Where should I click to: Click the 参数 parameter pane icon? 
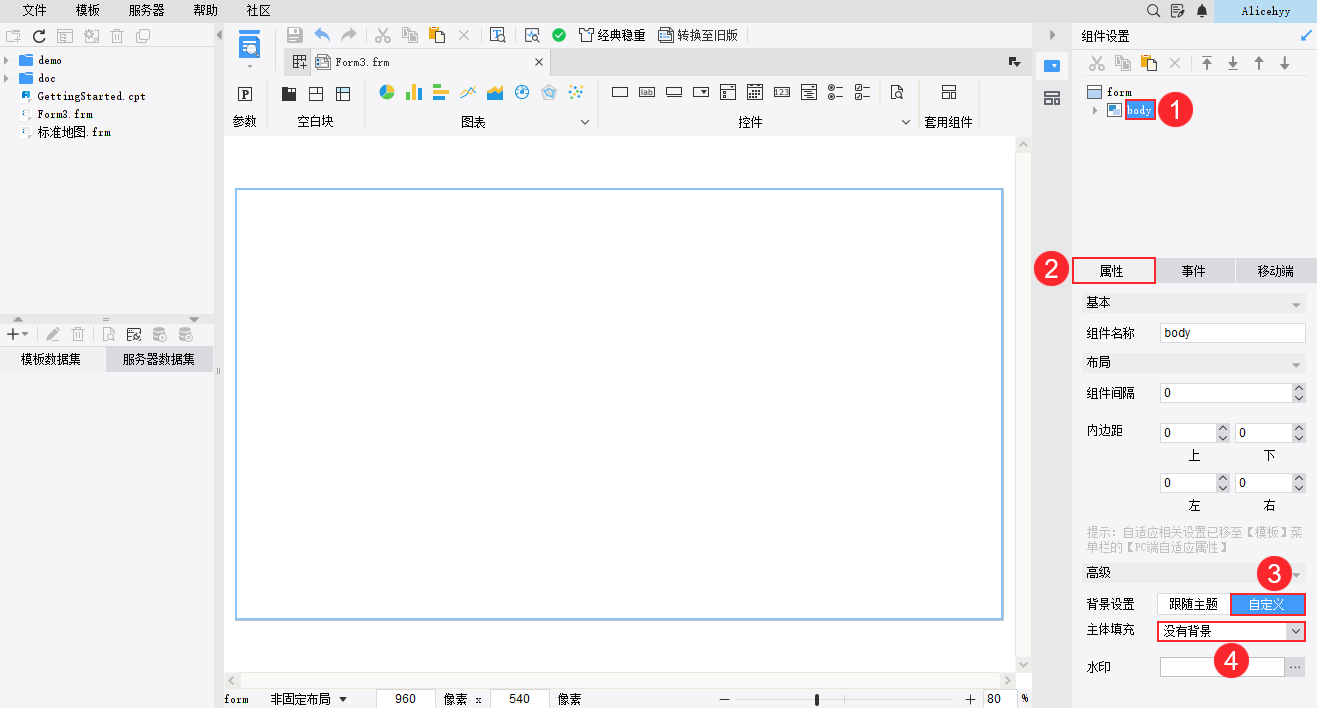(x=245, y=92)
